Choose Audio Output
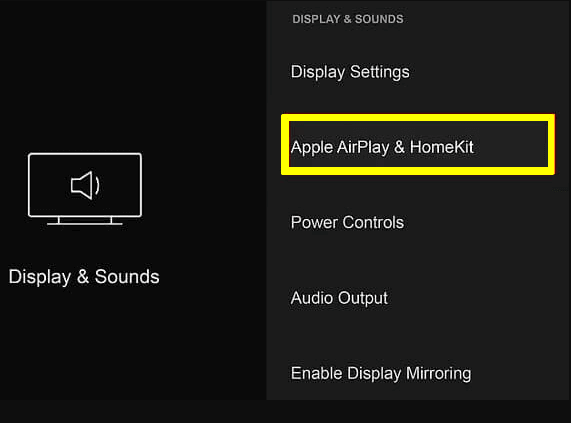 coord(339,298)
